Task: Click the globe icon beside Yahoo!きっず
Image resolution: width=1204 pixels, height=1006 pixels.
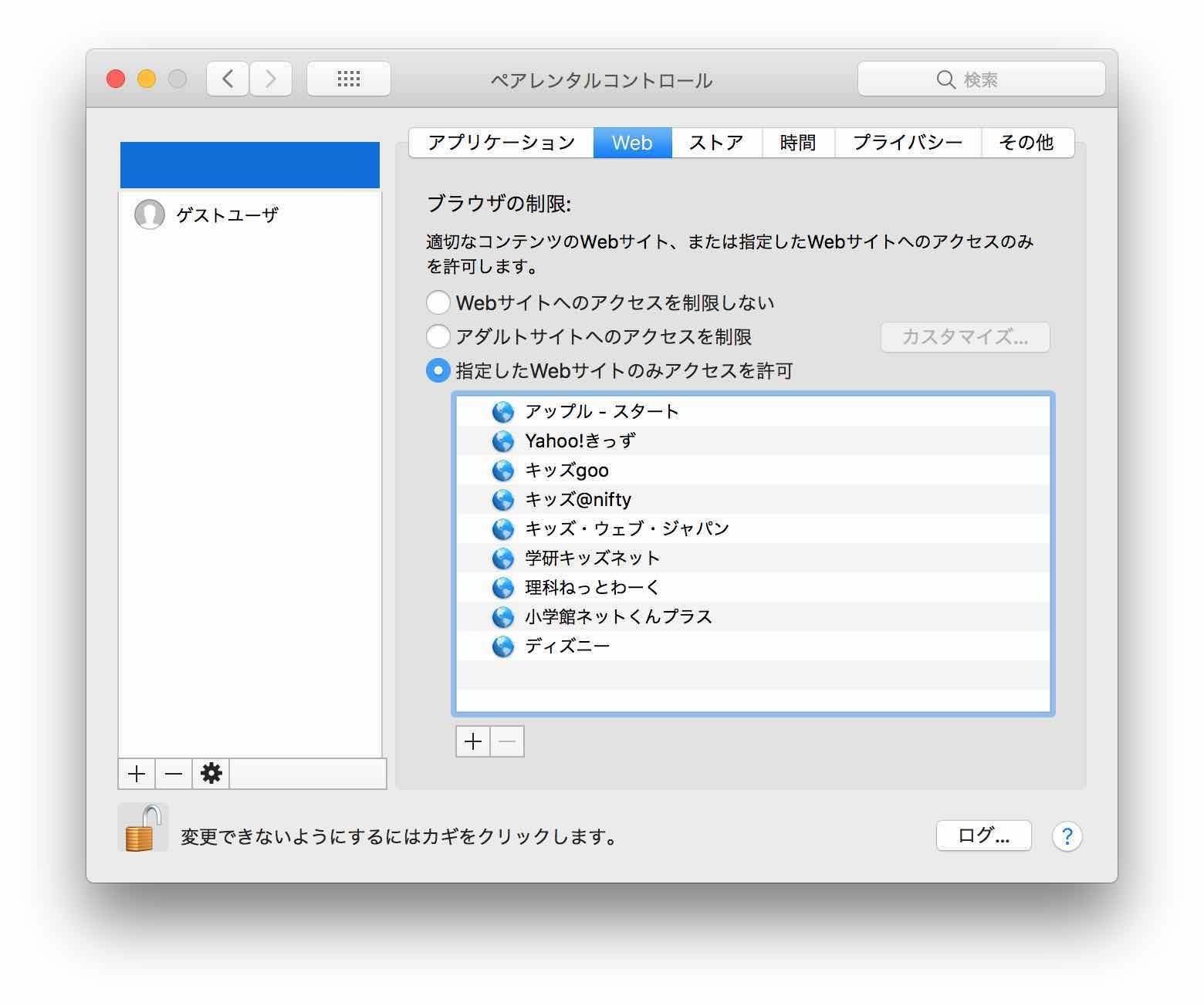Action: click(502, 441)
